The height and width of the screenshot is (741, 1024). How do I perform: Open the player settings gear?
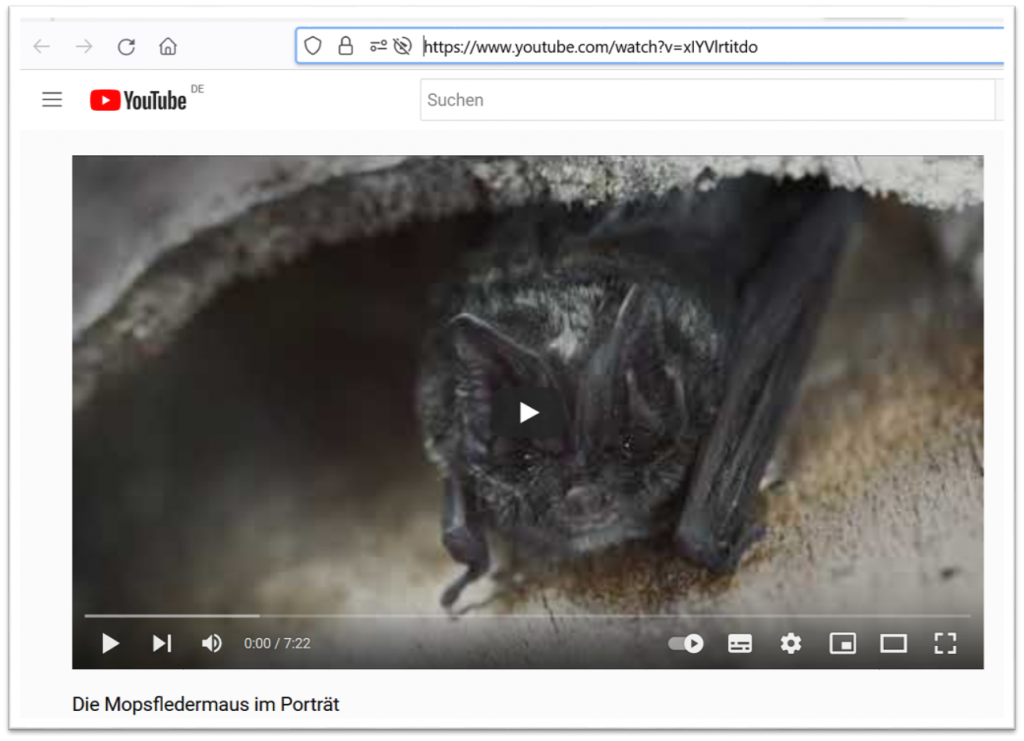(791, 644)
